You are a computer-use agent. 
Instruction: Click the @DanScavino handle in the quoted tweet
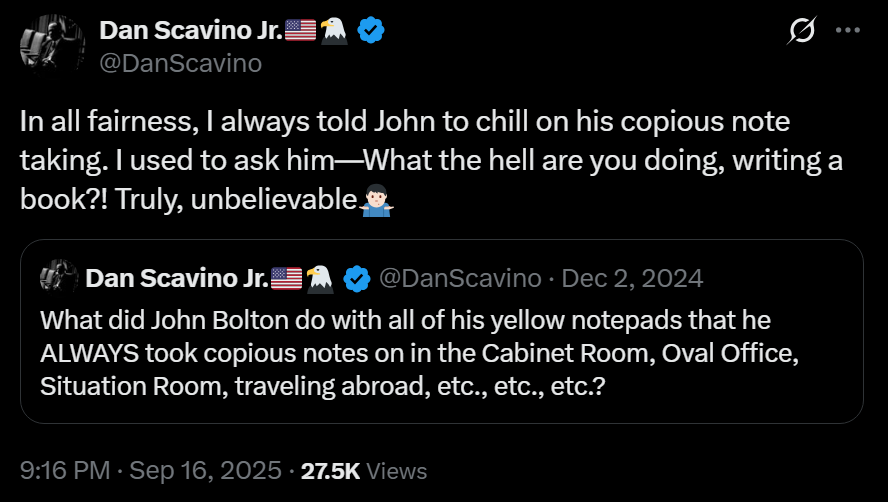[459, 278]
